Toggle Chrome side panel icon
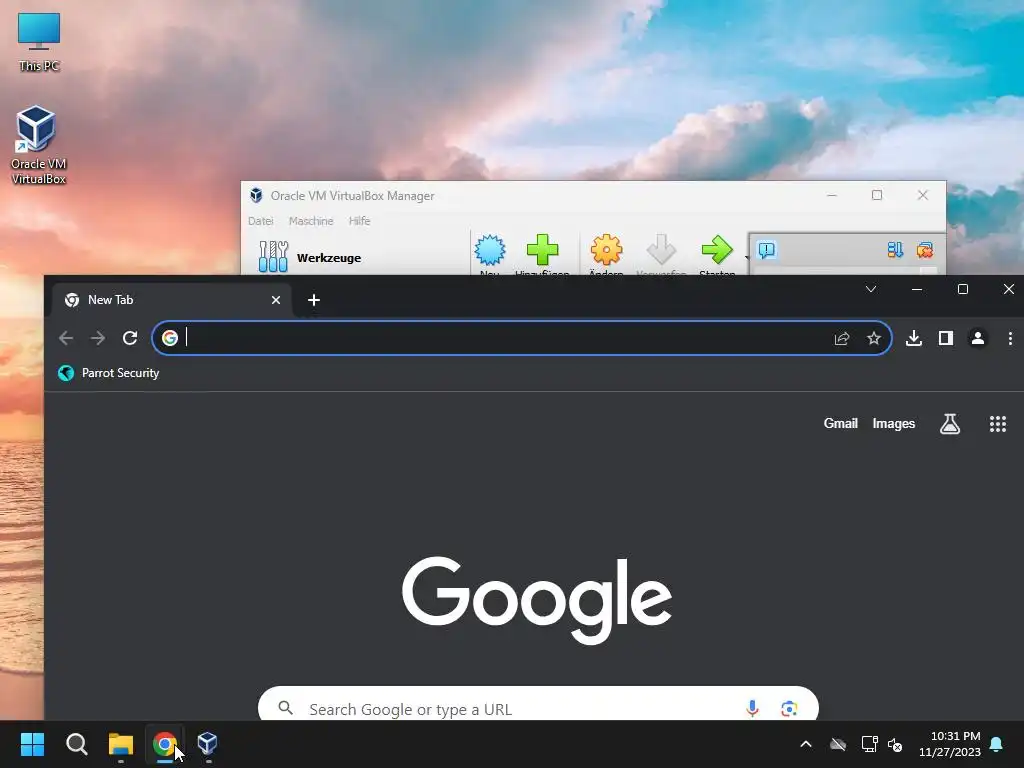Screen dimensions: 1024x768 (x=946, y=338)
